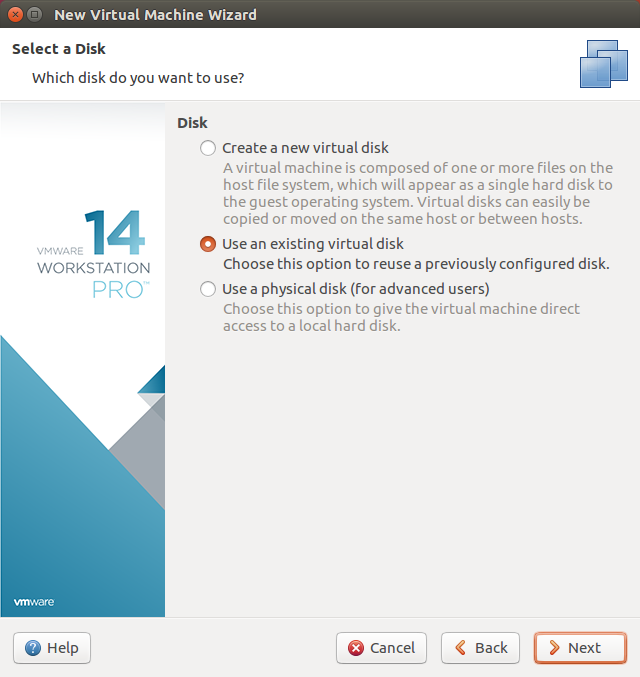Click the Use a physical disk label text
The height and width of the screenshot is (677, 640).
(x=356, y=289)
